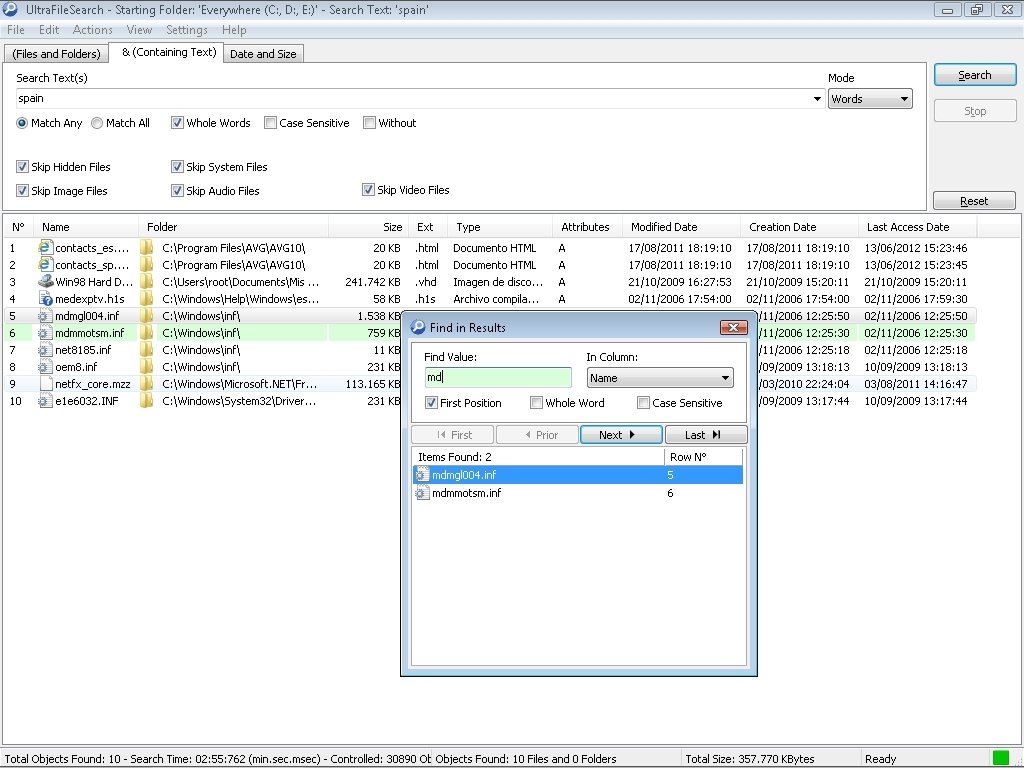
Task: Select the & (Containing Text) tab
Action: [x=166, y=52]
